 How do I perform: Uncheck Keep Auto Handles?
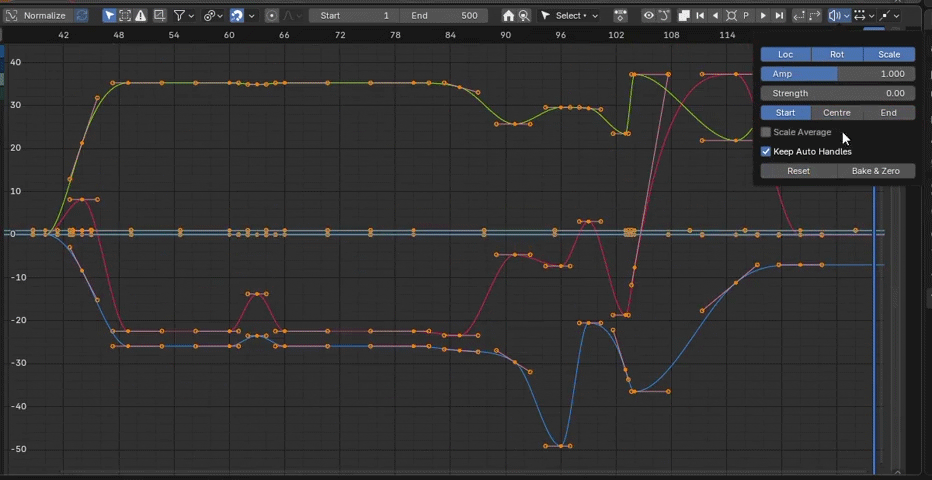click(766, 152)
